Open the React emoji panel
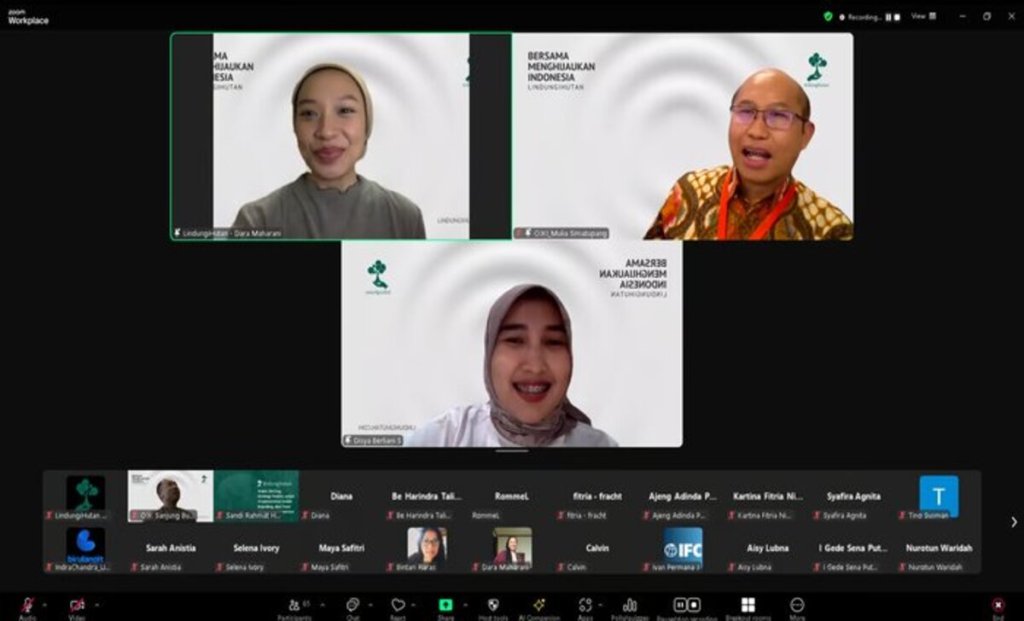Viewport: 1024px width, 621px height. [x=398, y=605]
